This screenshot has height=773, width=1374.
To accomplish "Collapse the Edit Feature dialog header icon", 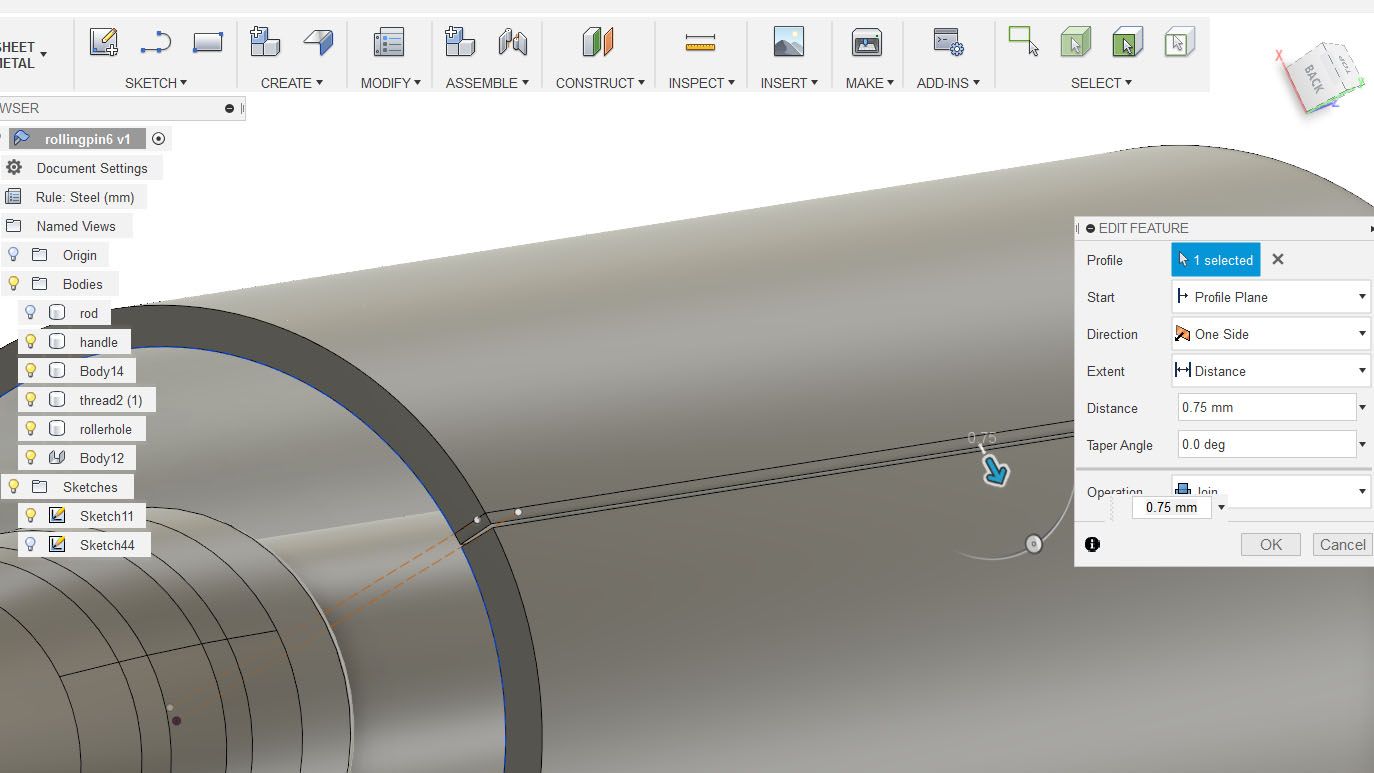I will [x=1090, y=228].
